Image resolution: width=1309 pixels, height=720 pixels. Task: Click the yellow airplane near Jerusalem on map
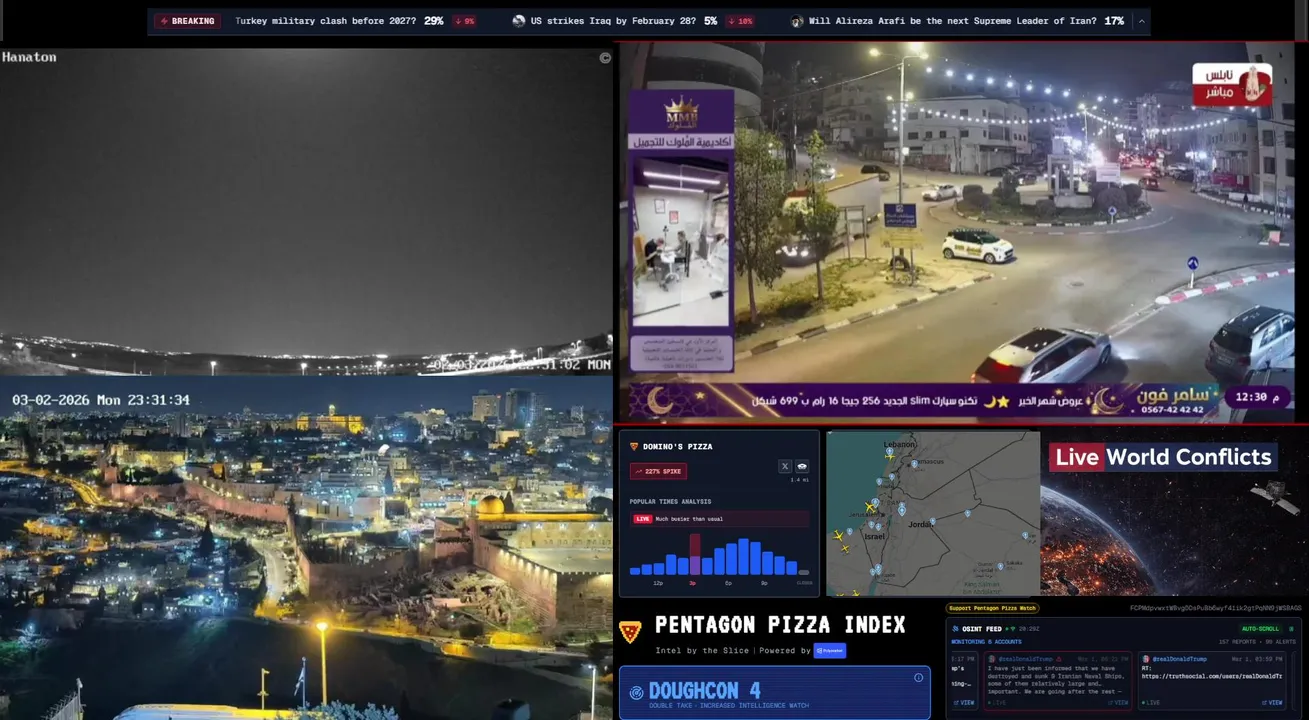(x=870, y=507)
